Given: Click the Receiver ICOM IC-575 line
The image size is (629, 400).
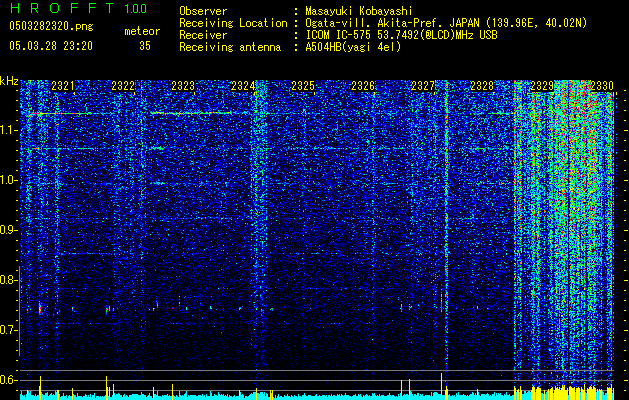Looking at the screenshot, I should pyautogui.click(x=338, y=35).
